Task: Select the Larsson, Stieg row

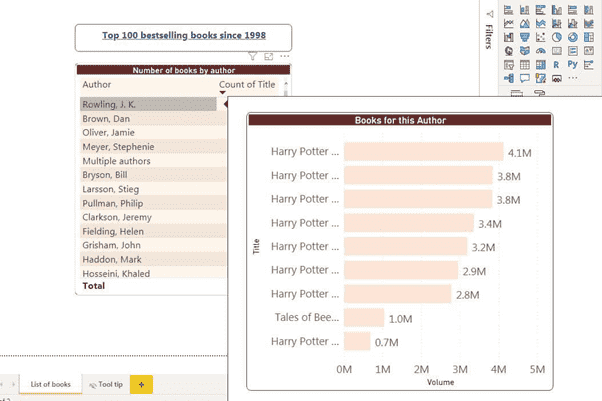Action: click(x=153, y=189)
